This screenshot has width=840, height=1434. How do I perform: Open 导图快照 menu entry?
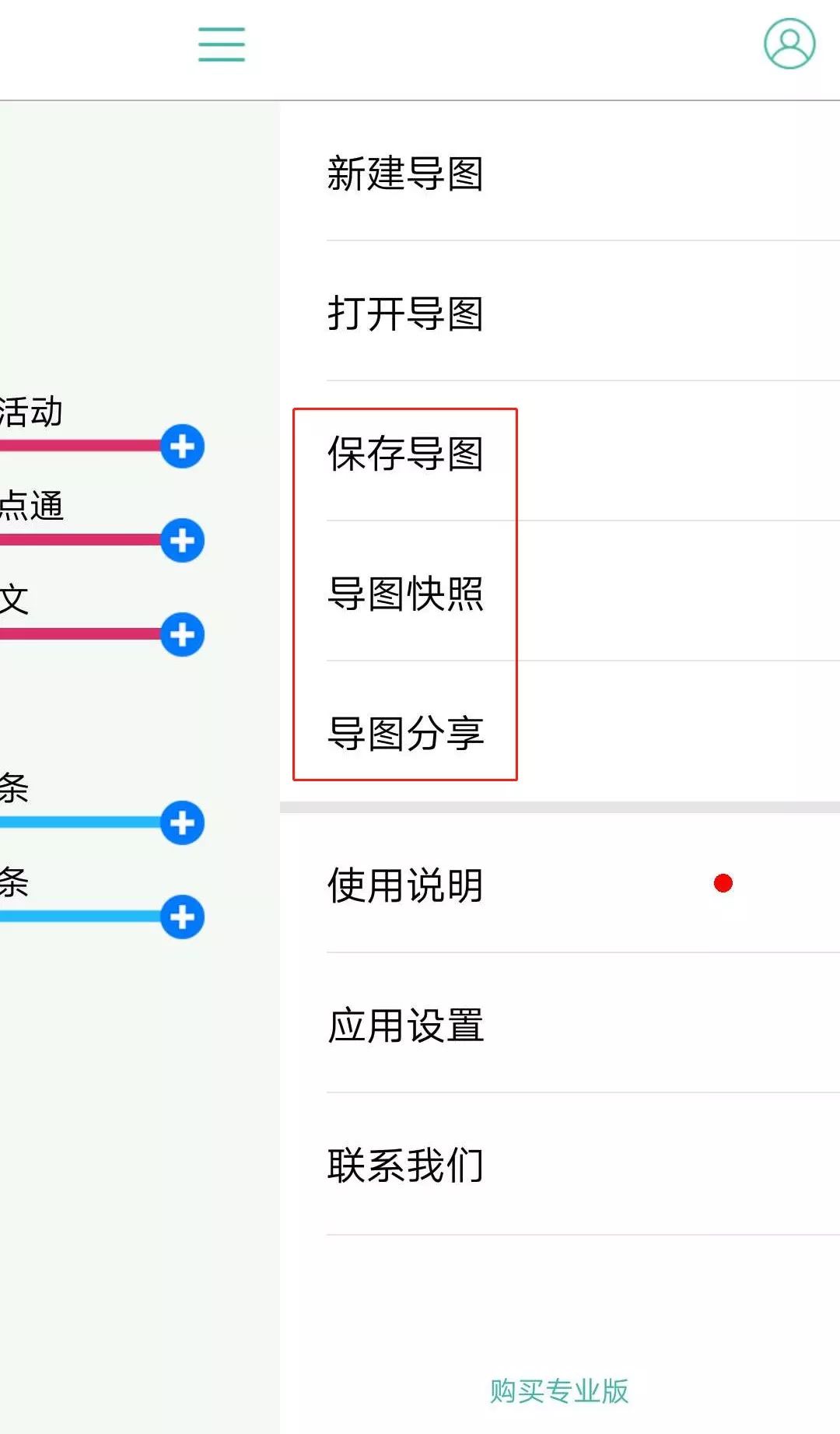[x=560, y=593]
